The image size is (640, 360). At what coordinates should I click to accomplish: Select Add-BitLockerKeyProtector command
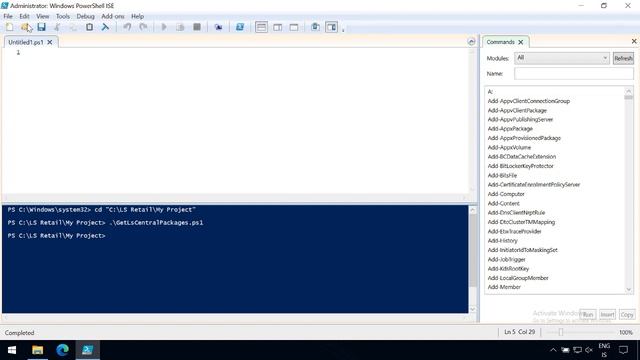pos(520,166)
